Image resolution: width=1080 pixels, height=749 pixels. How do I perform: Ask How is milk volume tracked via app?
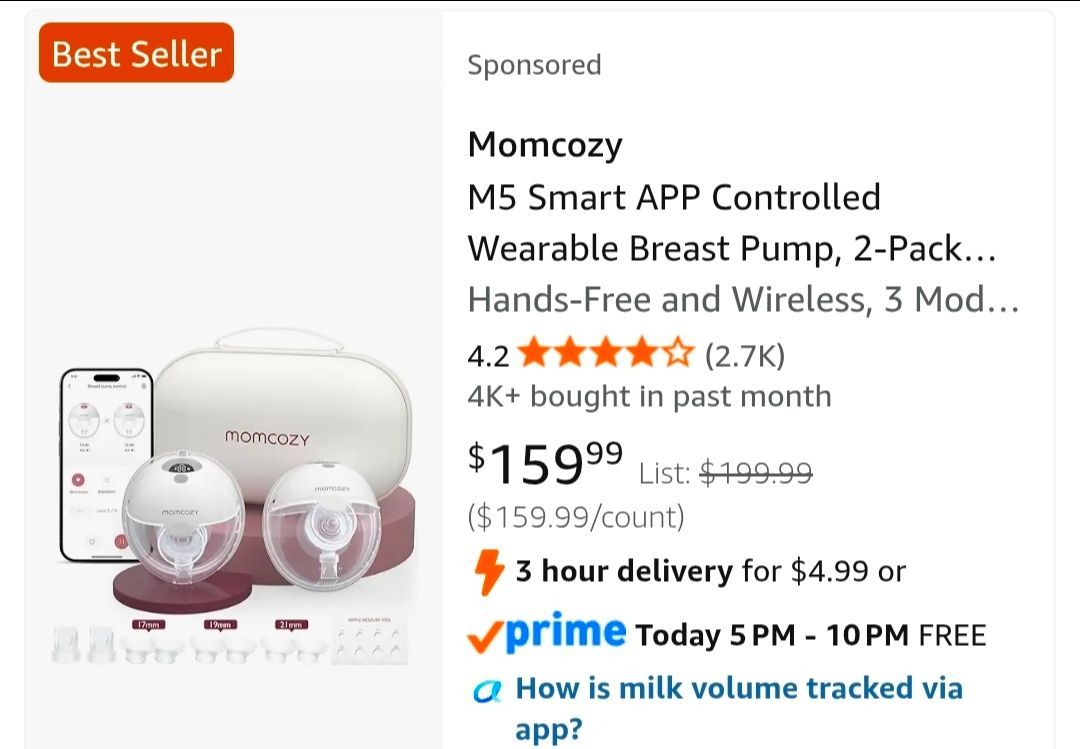click(x=739, y=708)
